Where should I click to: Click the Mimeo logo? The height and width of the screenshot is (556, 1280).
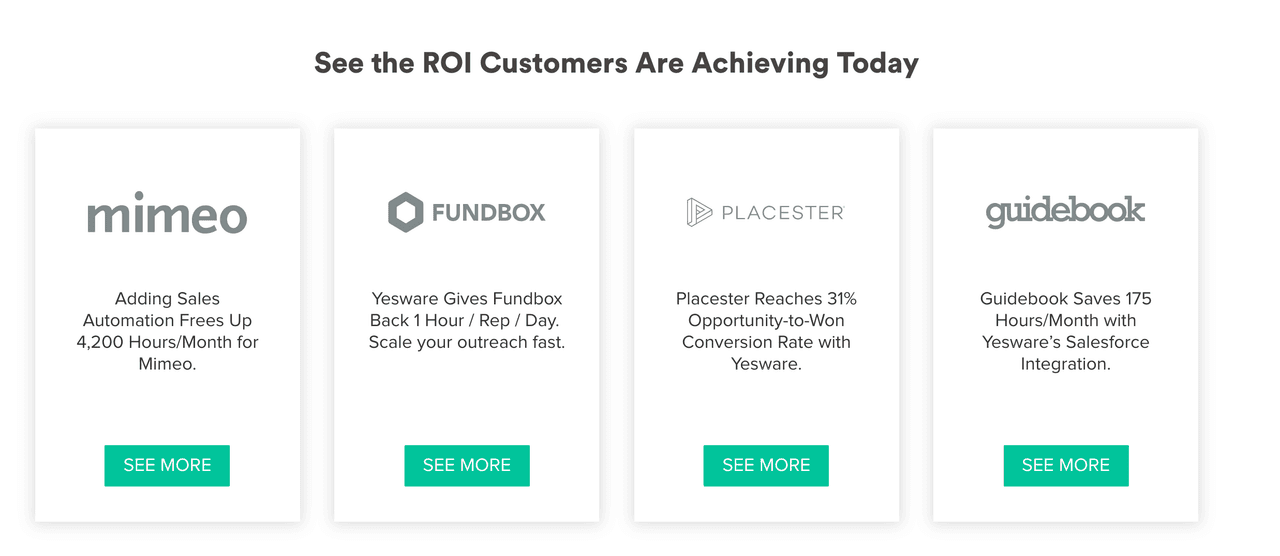pos(167,213)
